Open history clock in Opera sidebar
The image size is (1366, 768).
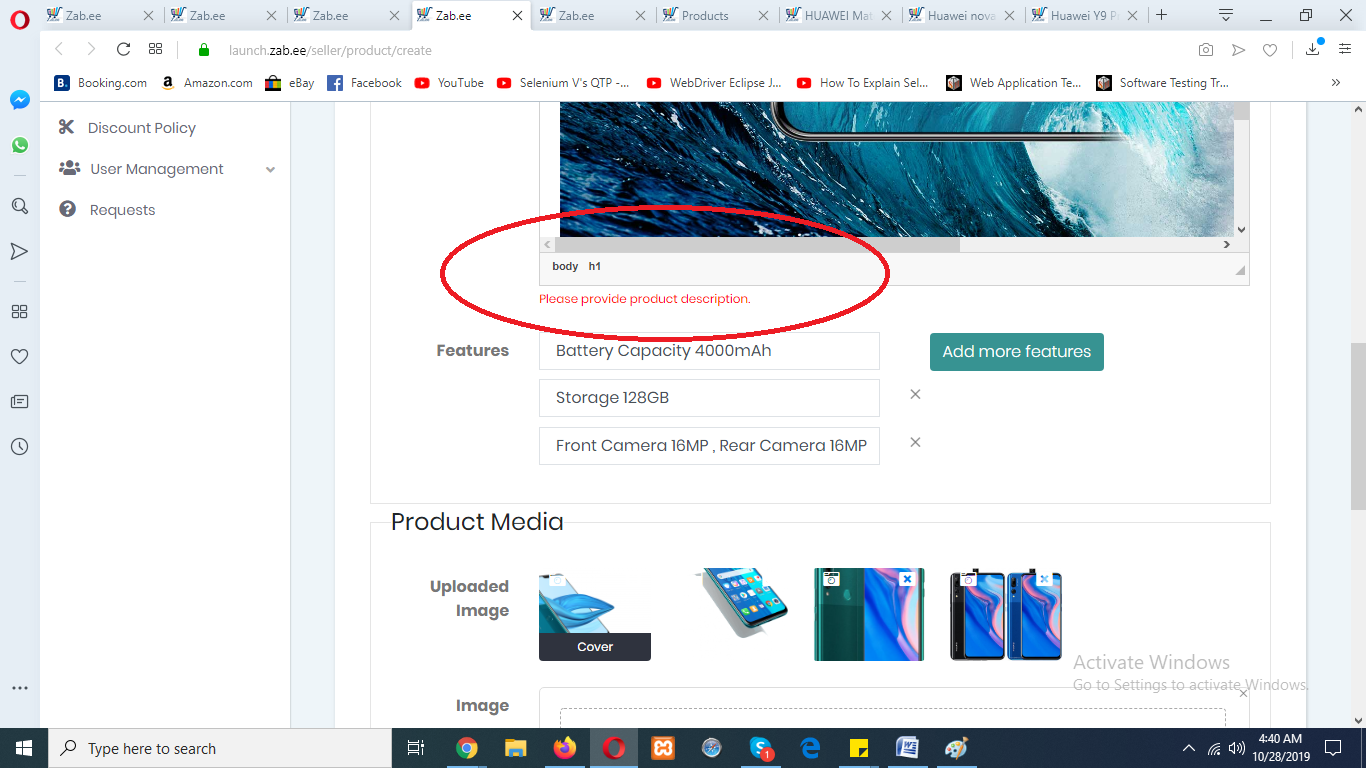(x=19, y=447)
